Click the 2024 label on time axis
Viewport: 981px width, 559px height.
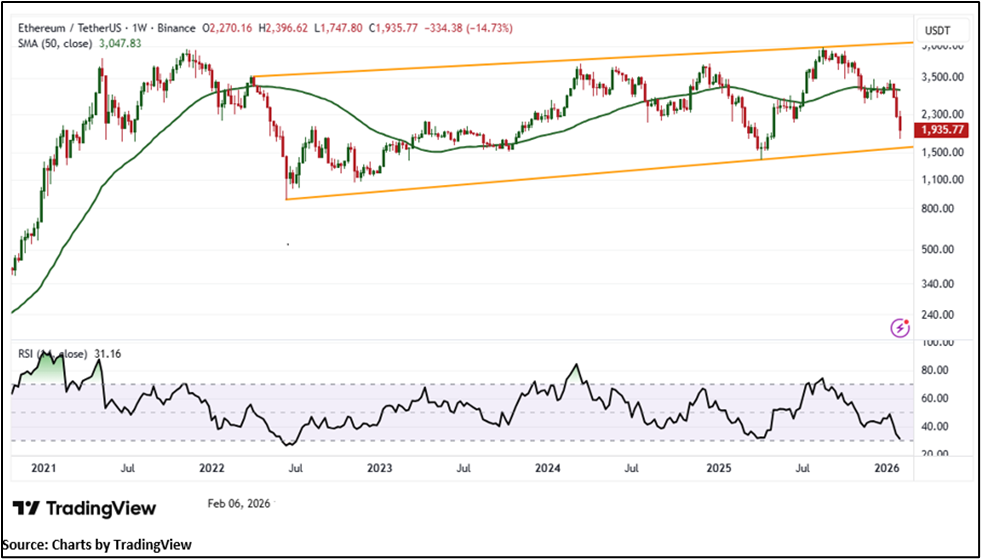(547, 467)
